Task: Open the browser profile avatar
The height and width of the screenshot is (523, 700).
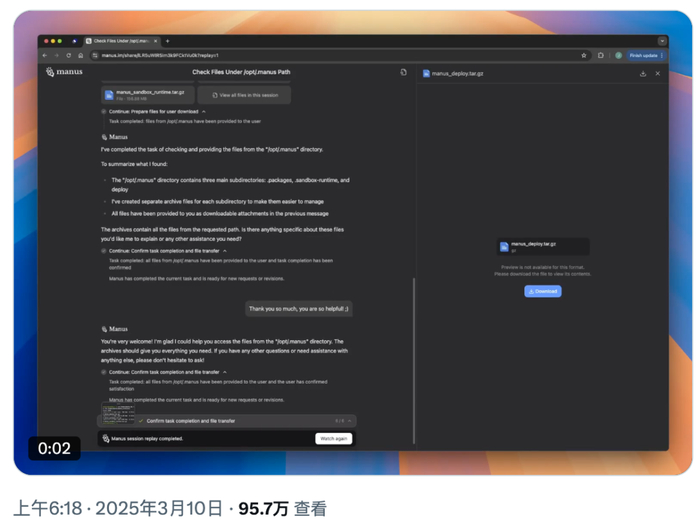Action: click(618, 55)
